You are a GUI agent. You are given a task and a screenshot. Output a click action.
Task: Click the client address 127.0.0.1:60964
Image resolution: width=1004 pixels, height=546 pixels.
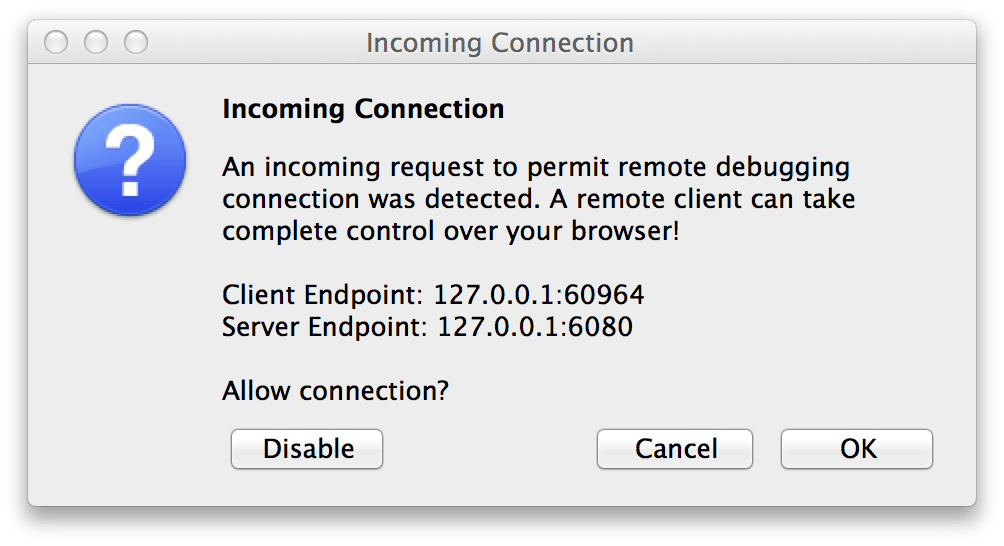540,295
